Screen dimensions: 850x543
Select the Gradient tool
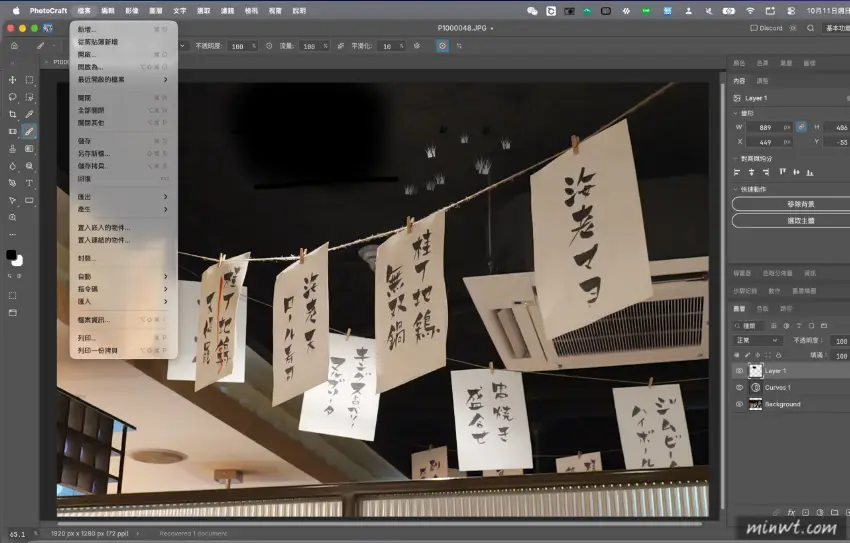(29, 148)
